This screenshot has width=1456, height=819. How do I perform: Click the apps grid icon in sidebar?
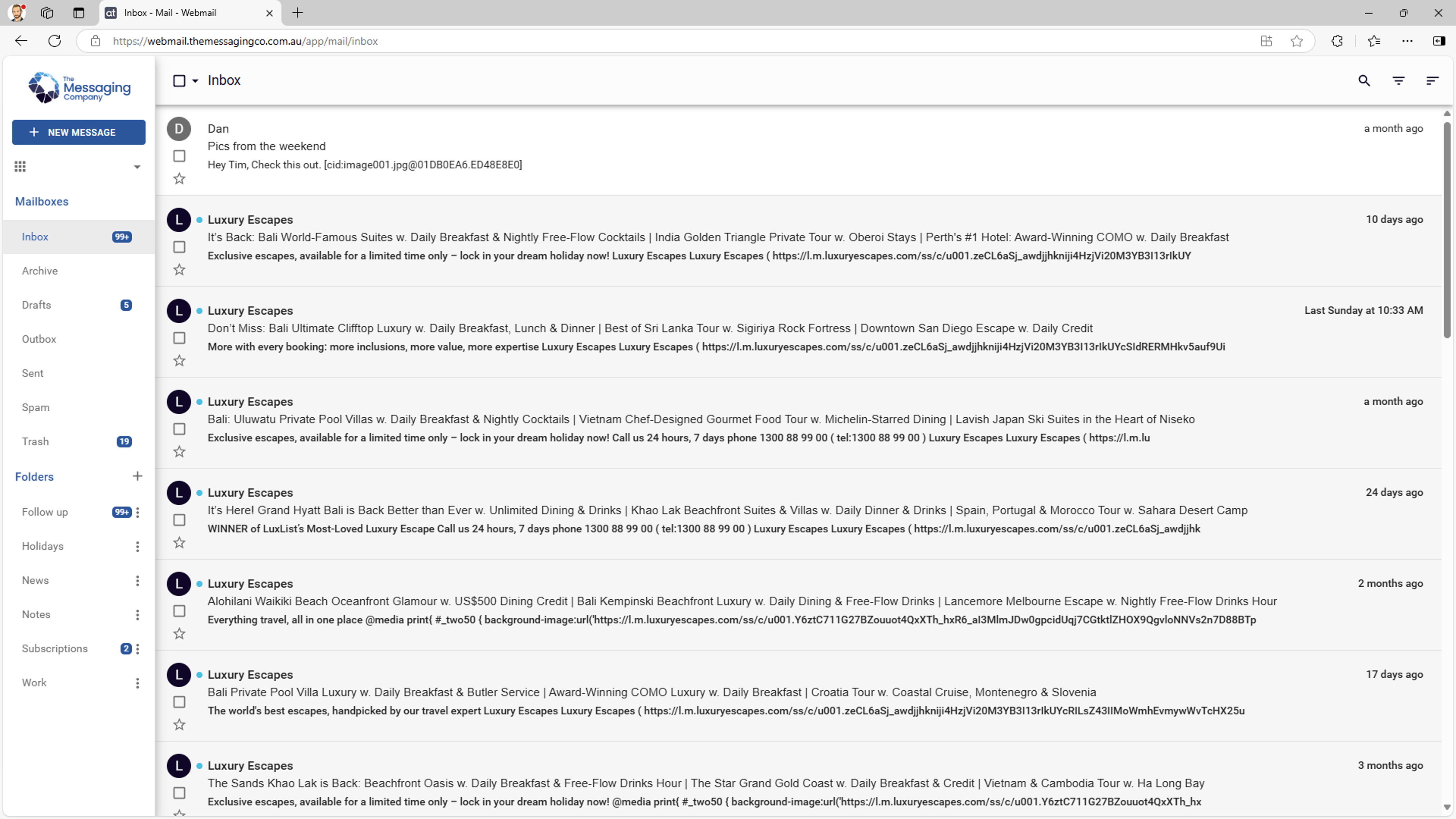[20, 166]
